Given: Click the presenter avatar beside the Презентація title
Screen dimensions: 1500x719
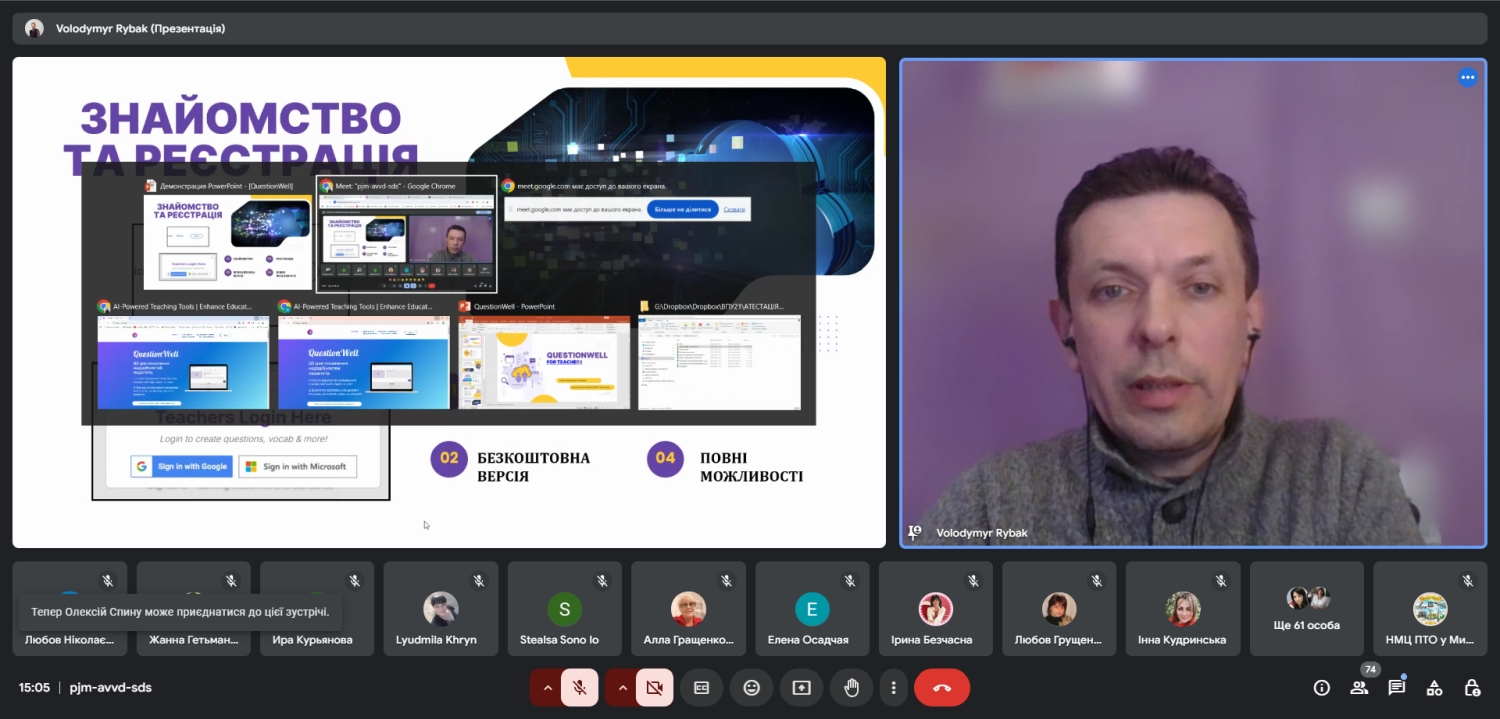Looking at the screenshot, I should click(35, 28).
